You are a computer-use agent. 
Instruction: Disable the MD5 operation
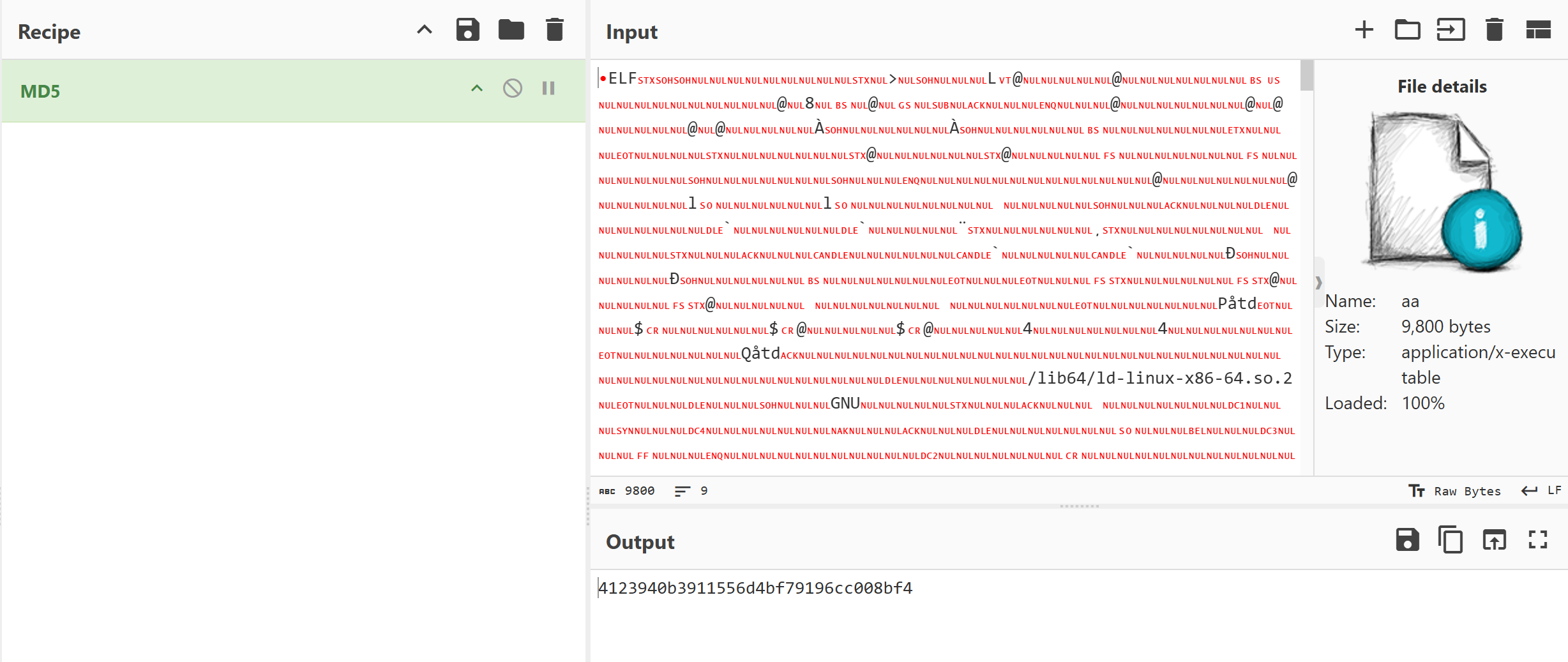pyautogui.click(x=512, y=88)
